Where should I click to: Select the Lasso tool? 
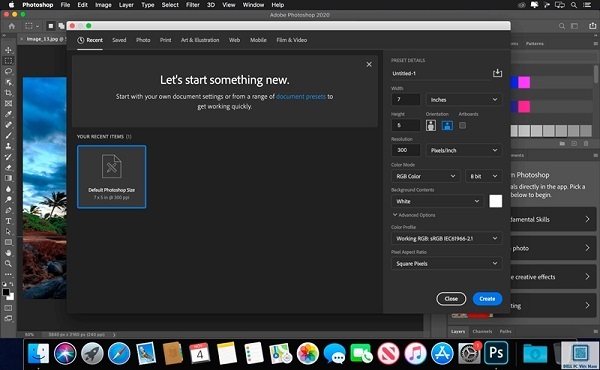[8, 72]
